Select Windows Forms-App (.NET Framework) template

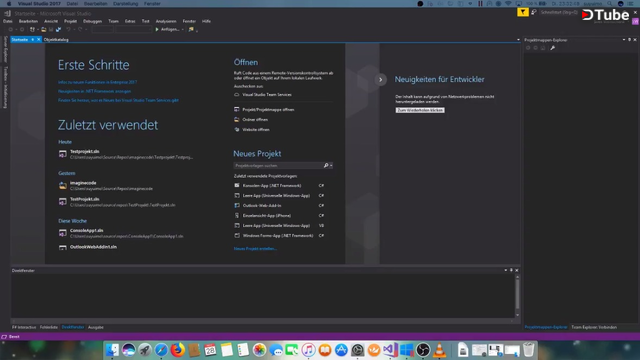click(279, 236)
